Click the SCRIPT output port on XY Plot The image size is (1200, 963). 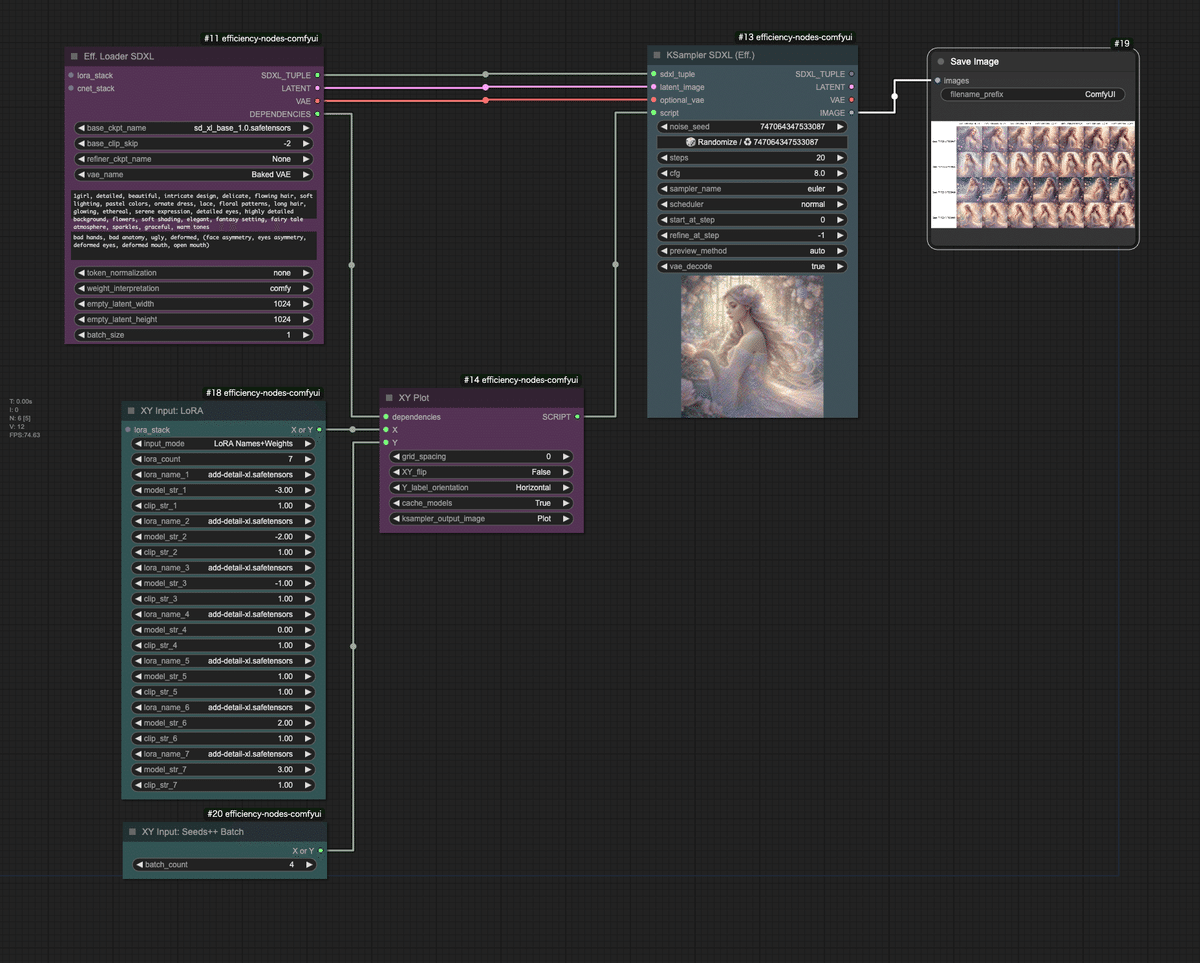tap(577, 417)
